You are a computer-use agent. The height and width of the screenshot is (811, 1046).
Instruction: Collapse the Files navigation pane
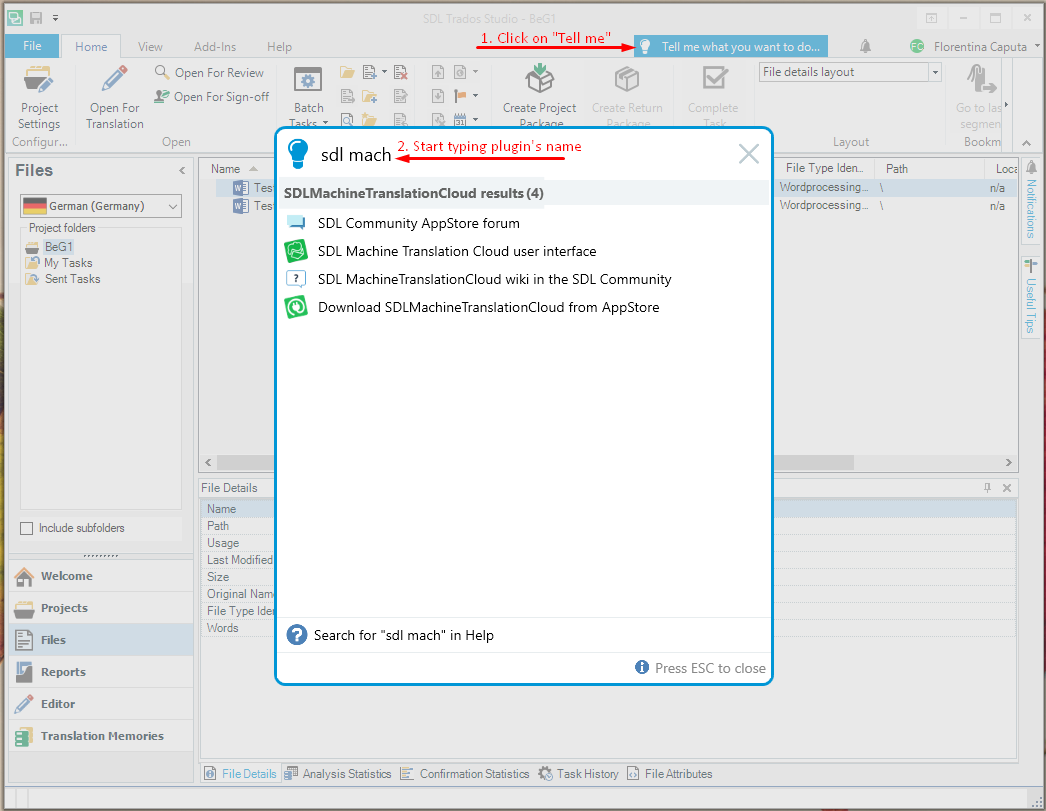pyautogui.click(x=182, y=171)
